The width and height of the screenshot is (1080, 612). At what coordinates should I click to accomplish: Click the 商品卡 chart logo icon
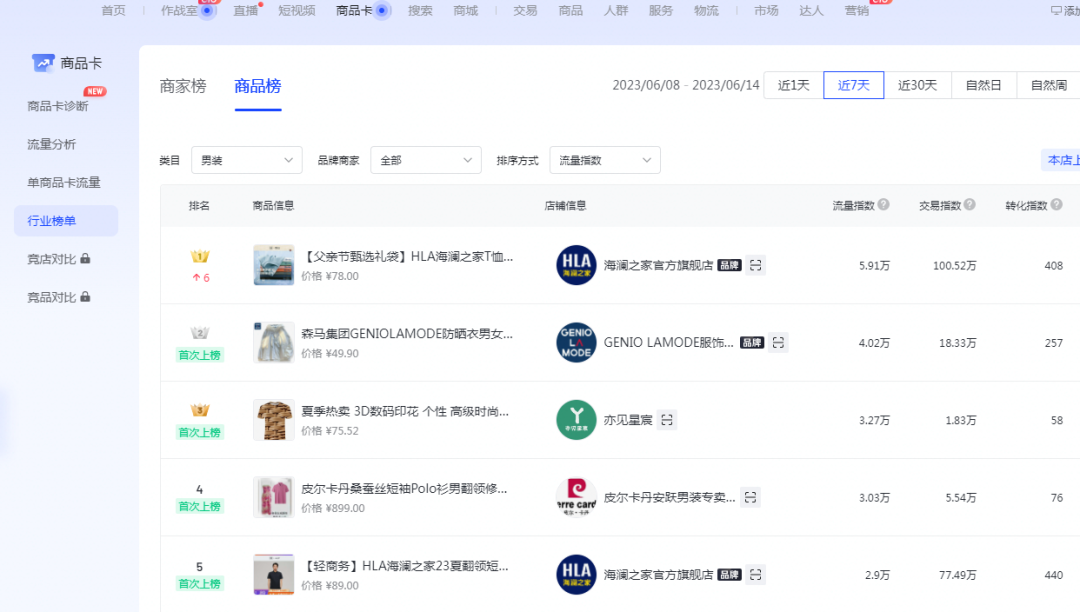coord(43,63)
